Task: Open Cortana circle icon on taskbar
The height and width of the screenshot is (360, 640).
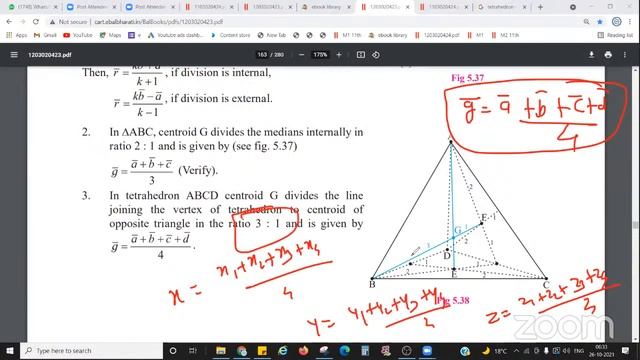Action: (173, 351)
